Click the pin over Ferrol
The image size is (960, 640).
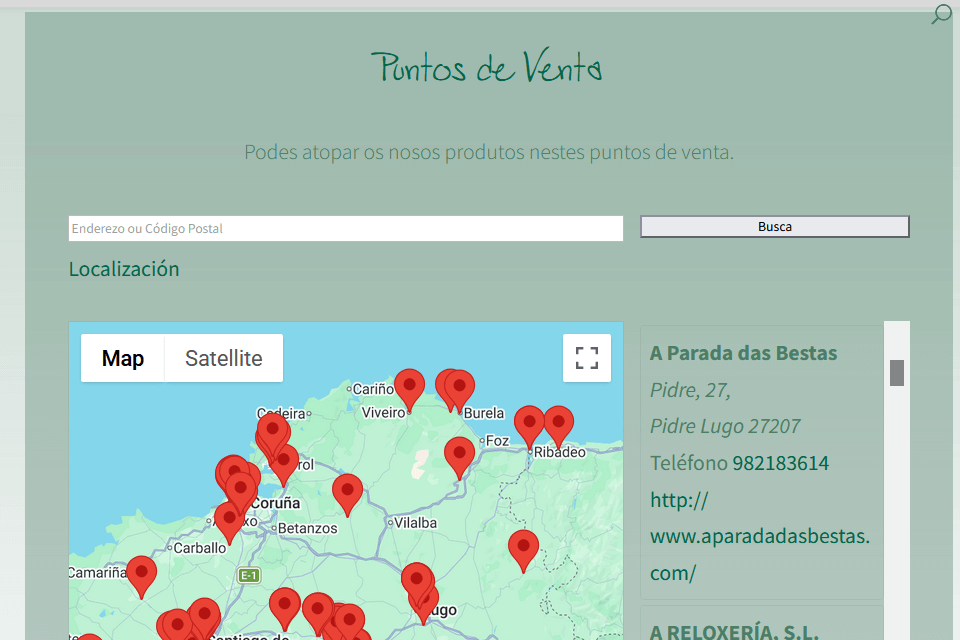pos(283,465)
